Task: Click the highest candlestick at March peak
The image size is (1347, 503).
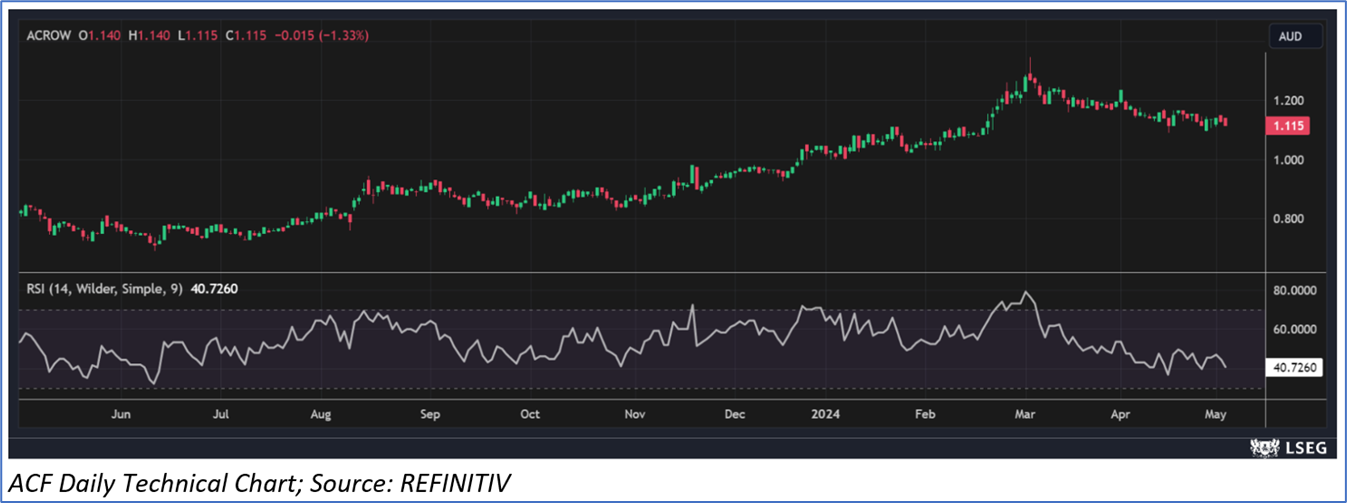Action: (x=1030, y=75)
